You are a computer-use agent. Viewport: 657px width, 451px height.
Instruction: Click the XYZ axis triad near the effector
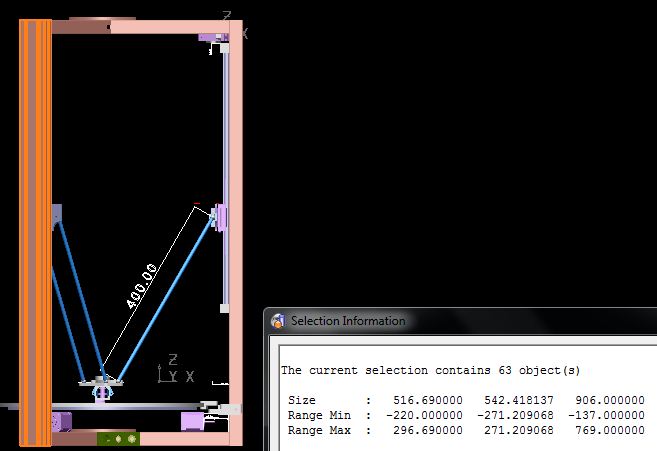coord(171,369)
